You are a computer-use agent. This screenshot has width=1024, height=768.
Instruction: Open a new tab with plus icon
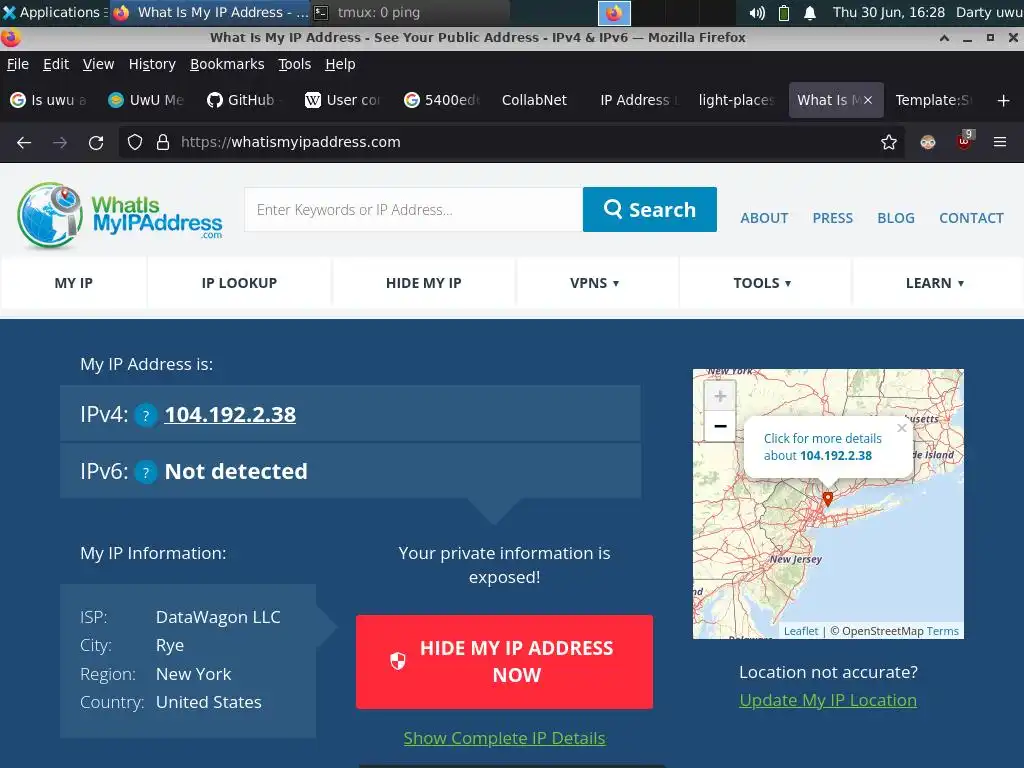1004,101
